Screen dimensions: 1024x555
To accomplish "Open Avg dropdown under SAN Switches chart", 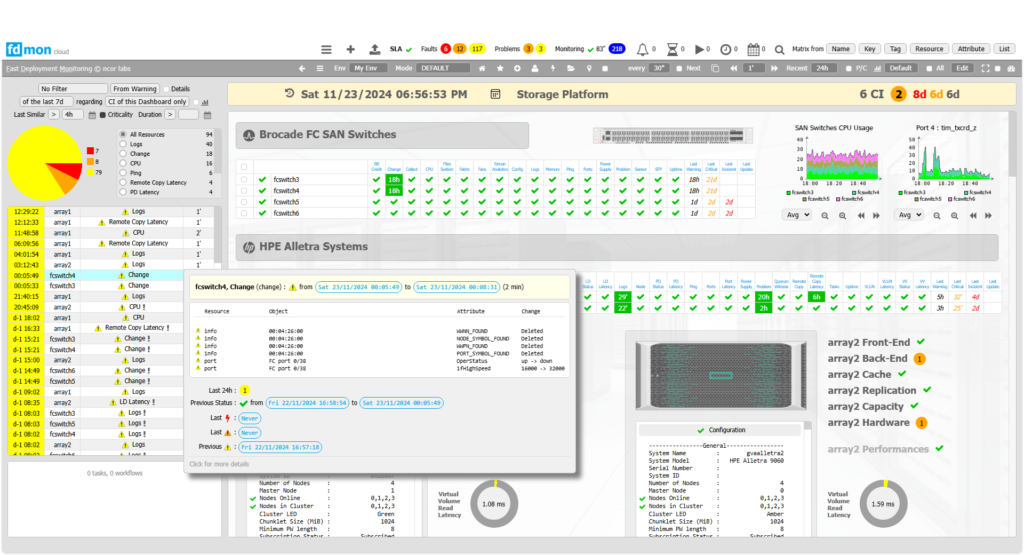I will coord(797,215).
